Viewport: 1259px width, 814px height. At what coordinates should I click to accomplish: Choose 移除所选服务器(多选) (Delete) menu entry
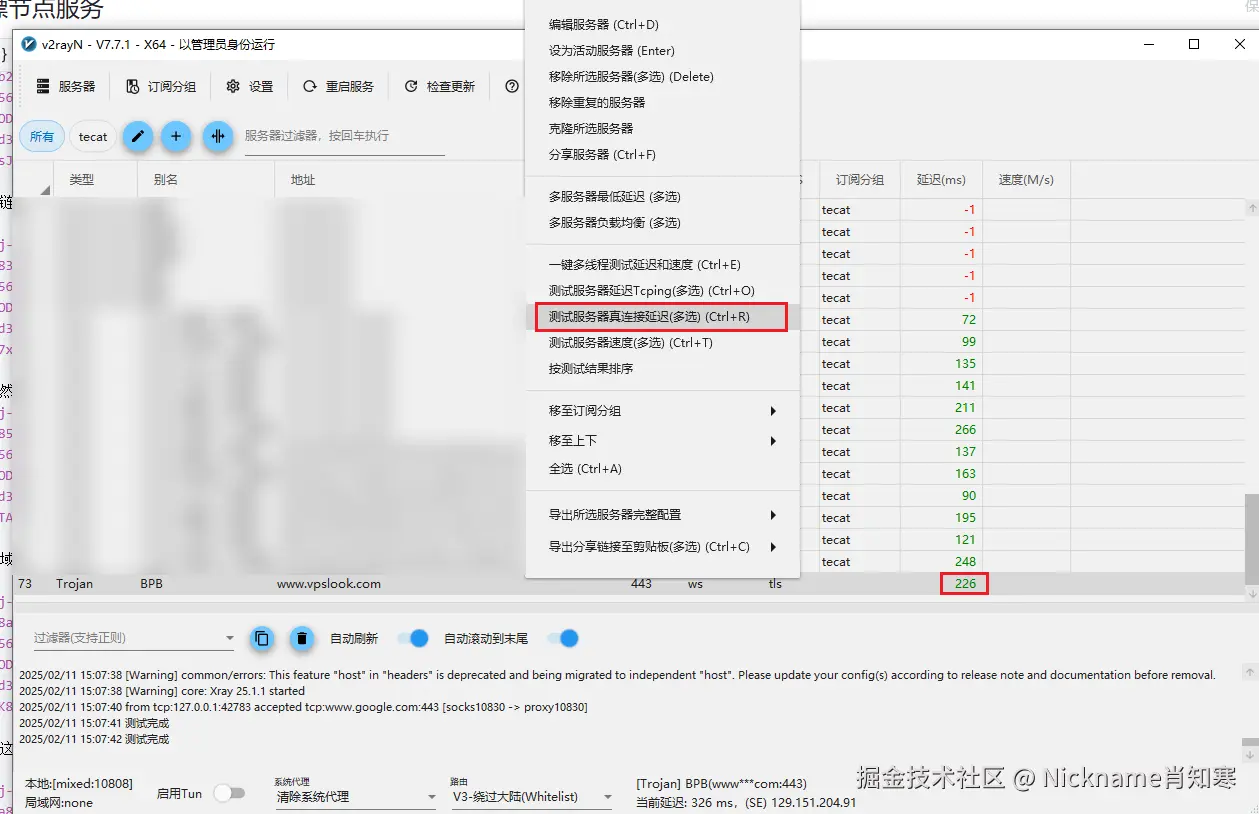coord(662,77)
